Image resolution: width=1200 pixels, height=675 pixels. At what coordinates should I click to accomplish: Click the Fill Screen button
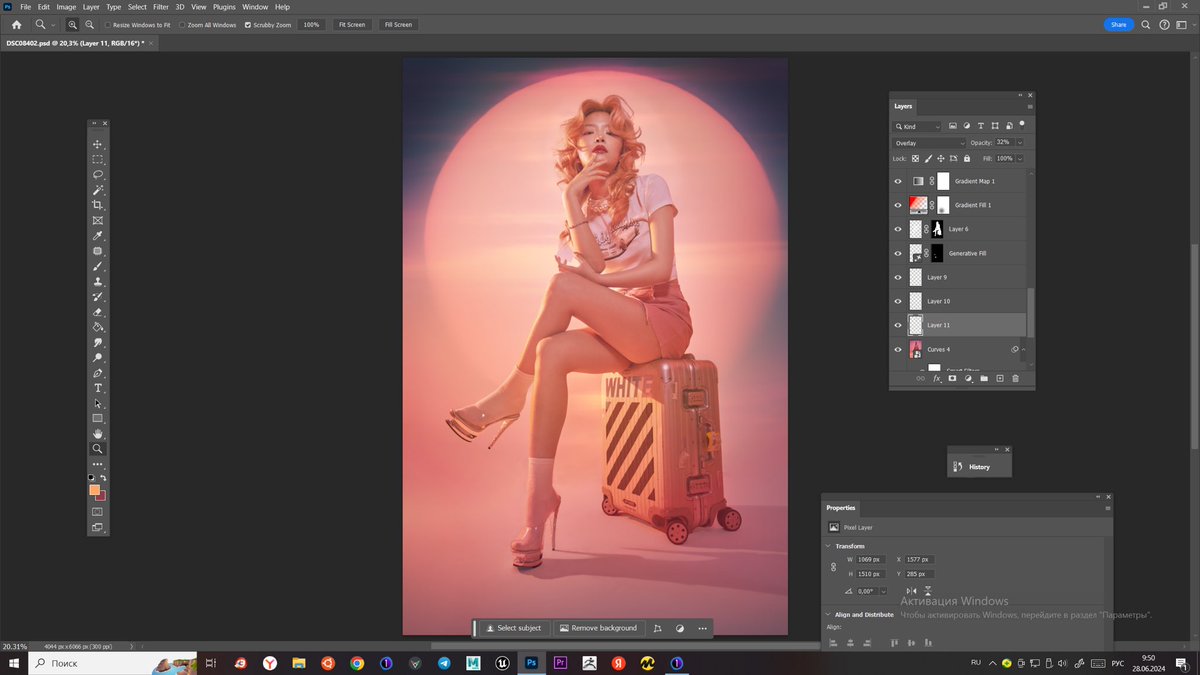(398, 24)
